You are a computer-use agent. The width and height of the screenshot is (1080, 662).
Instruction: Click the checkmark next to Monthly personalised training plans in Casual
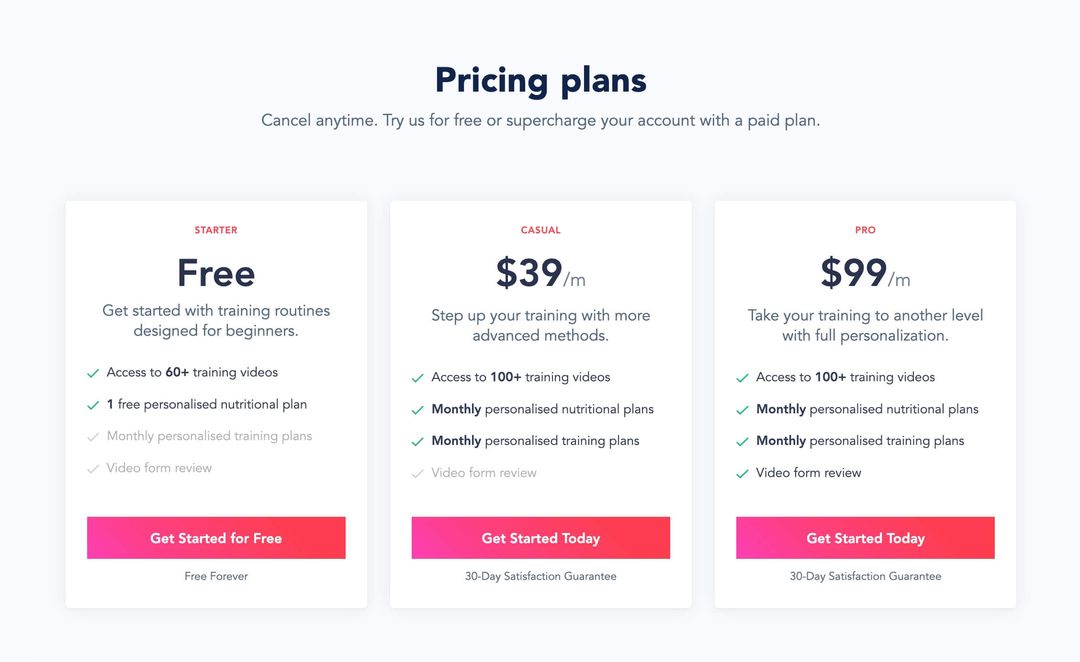[x=417, y=441]
